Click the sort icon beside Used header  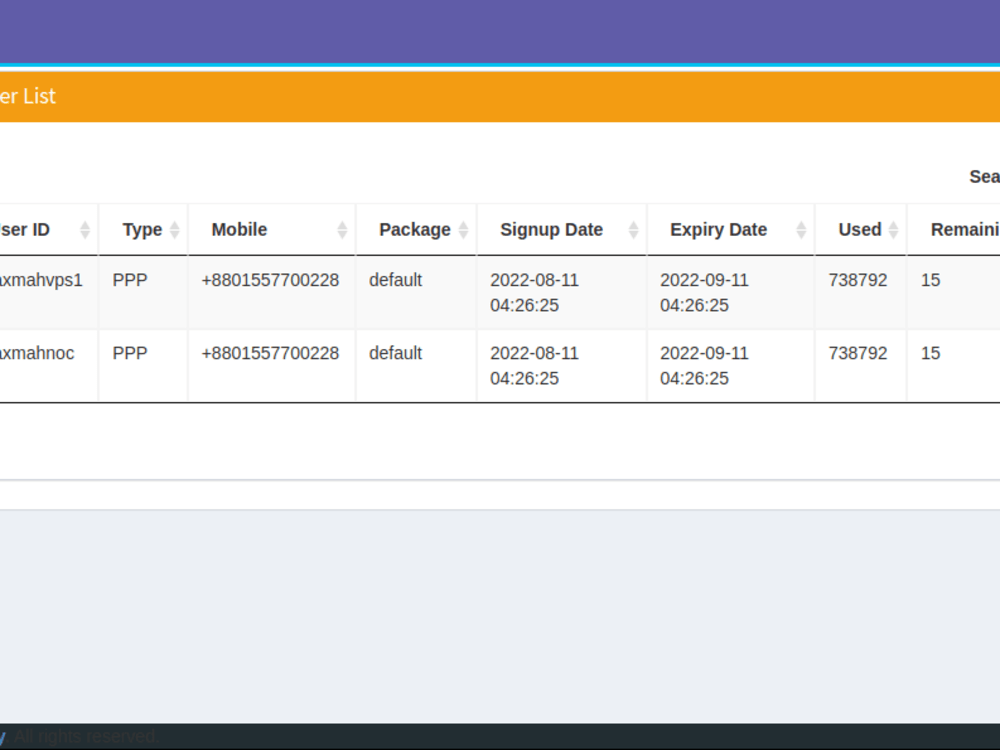pos(892,229)
